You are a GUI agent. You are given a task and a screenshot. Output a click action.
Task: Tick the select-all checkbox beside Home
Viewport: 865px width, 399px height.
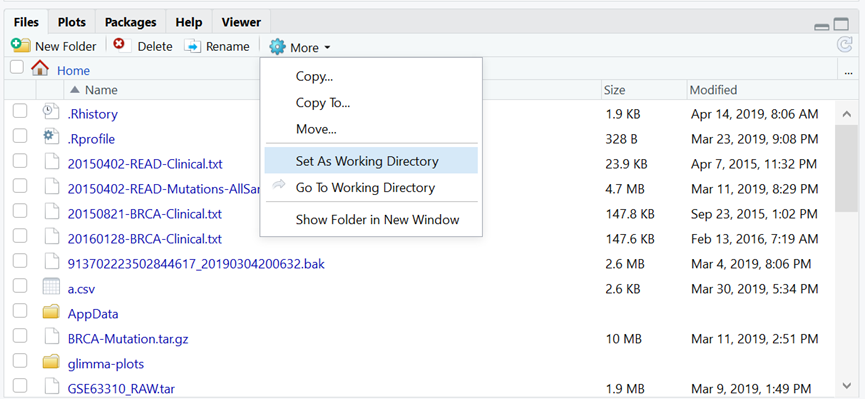[17, 67]
